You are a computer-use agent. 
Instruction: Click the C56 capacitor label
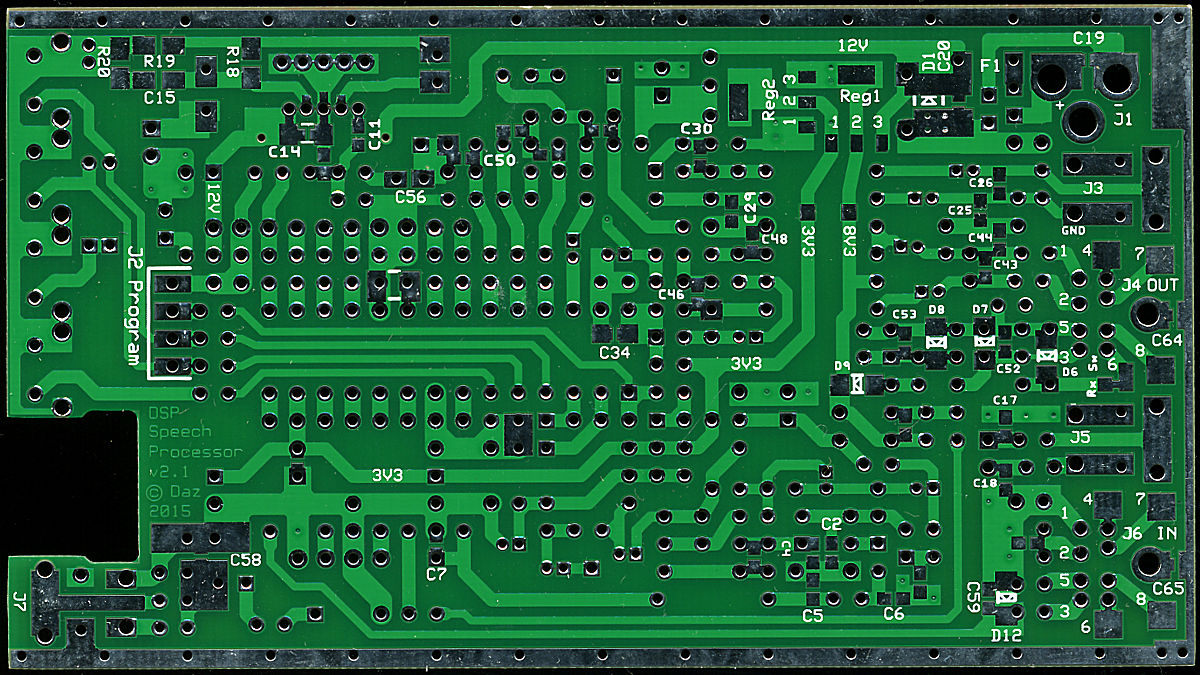[x=410, y=197]
